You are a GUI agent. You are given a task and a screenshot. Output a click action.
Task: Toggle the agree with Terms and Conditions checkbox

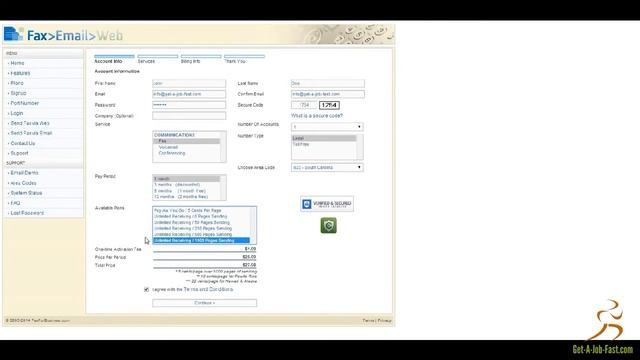tap(147, 289)
